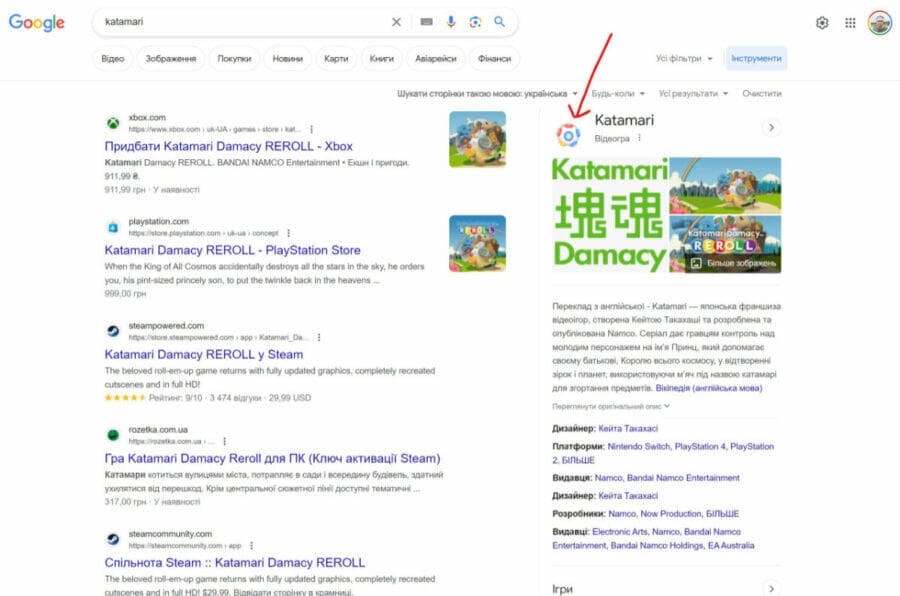Switch to the Зображення tab

pyautogui.click(x=170, y=59)
